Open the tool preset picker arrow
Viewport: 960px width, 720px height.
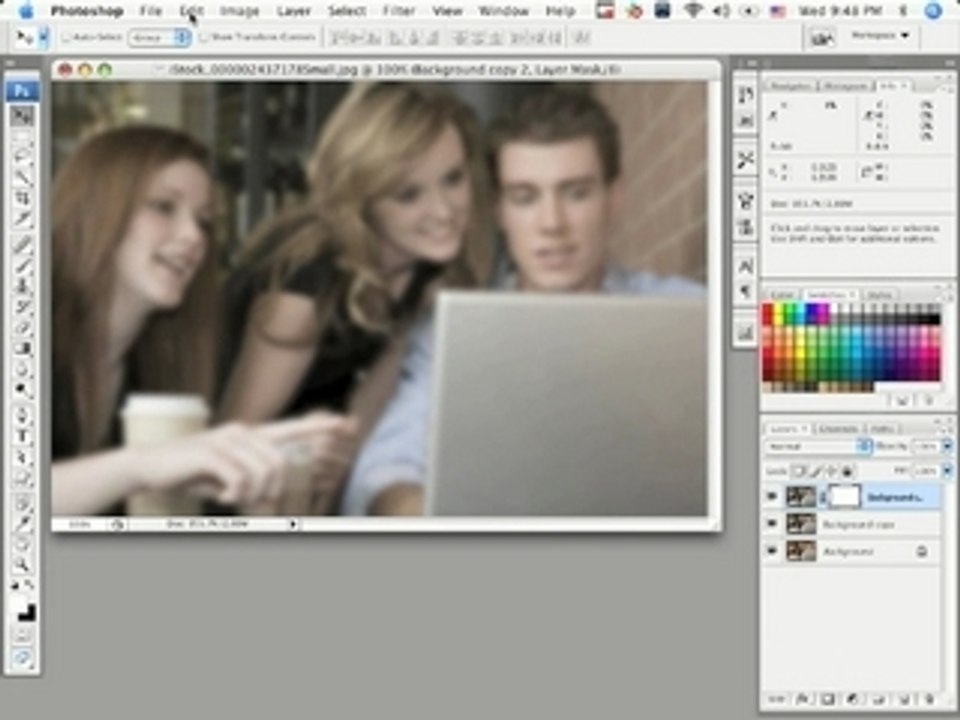click(x=43, y=37)
